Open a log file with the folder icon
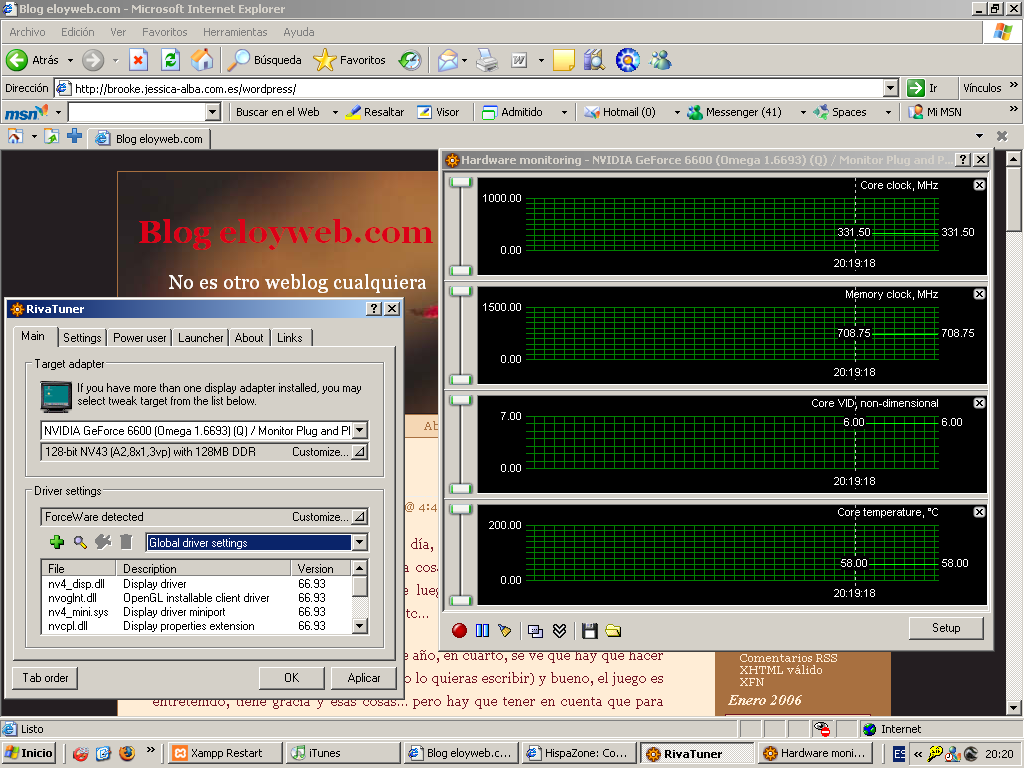1024x768 pixels. [613, 631]
